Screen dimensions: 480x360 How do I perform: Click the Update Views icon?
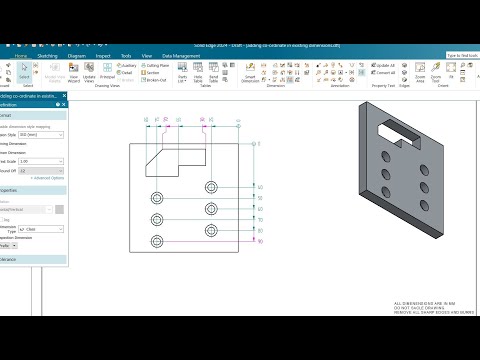[89, 72]
